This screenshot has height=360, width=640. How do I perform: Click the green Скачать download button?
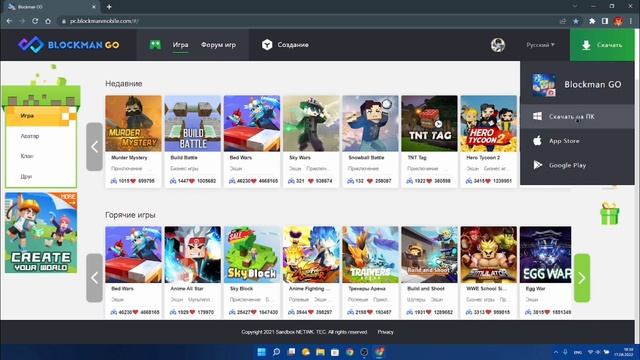click(x=602, y=45)
